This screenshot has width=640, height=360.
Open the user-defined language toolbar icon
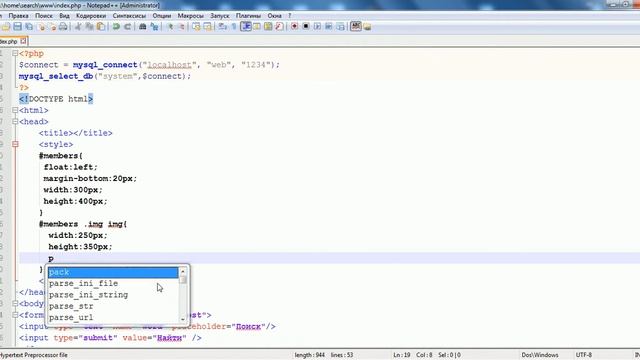pos(257,27)
